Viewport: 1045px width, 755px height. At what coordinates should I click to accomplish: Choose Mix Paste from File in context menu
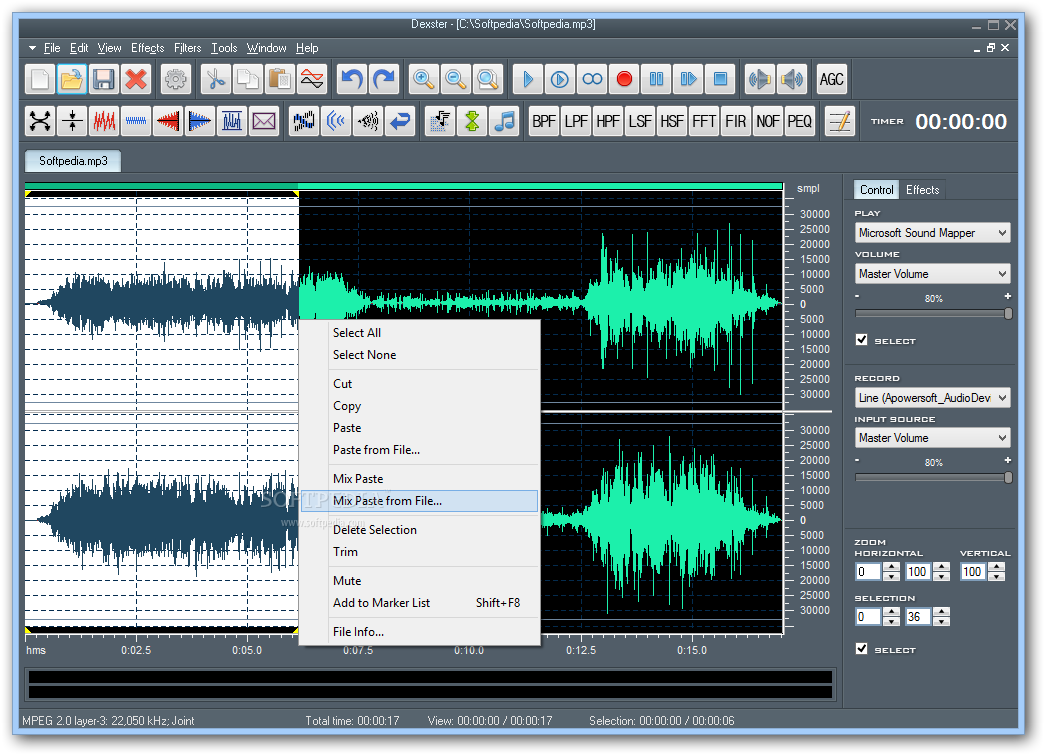(x=420, y=500)
